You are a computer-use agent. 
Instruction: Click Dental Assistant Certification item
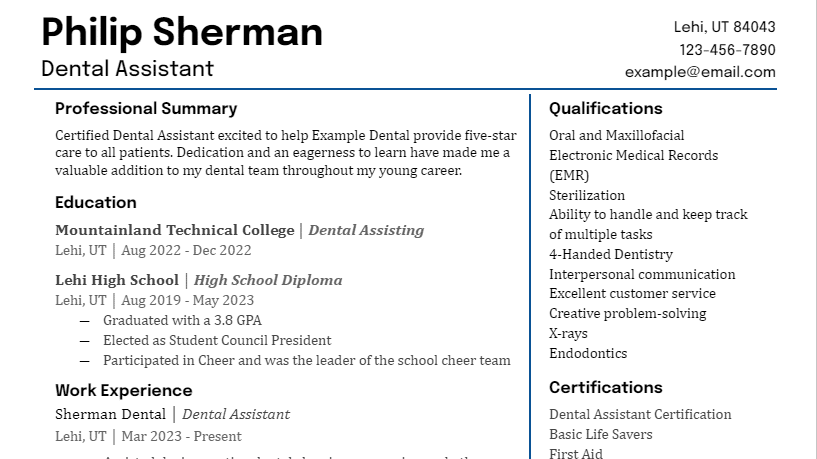pos(640,414)
